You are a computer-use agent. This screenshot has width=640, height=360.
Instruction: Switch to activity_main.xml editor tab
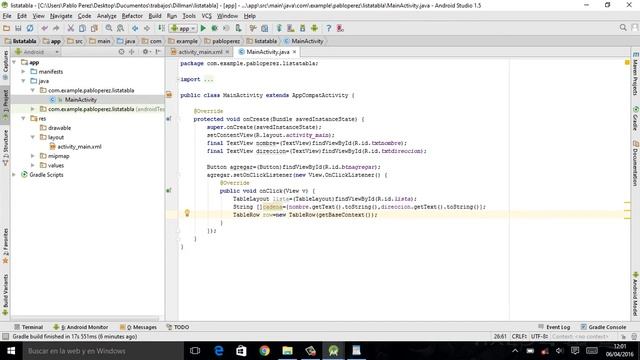[x=200, y=52]
